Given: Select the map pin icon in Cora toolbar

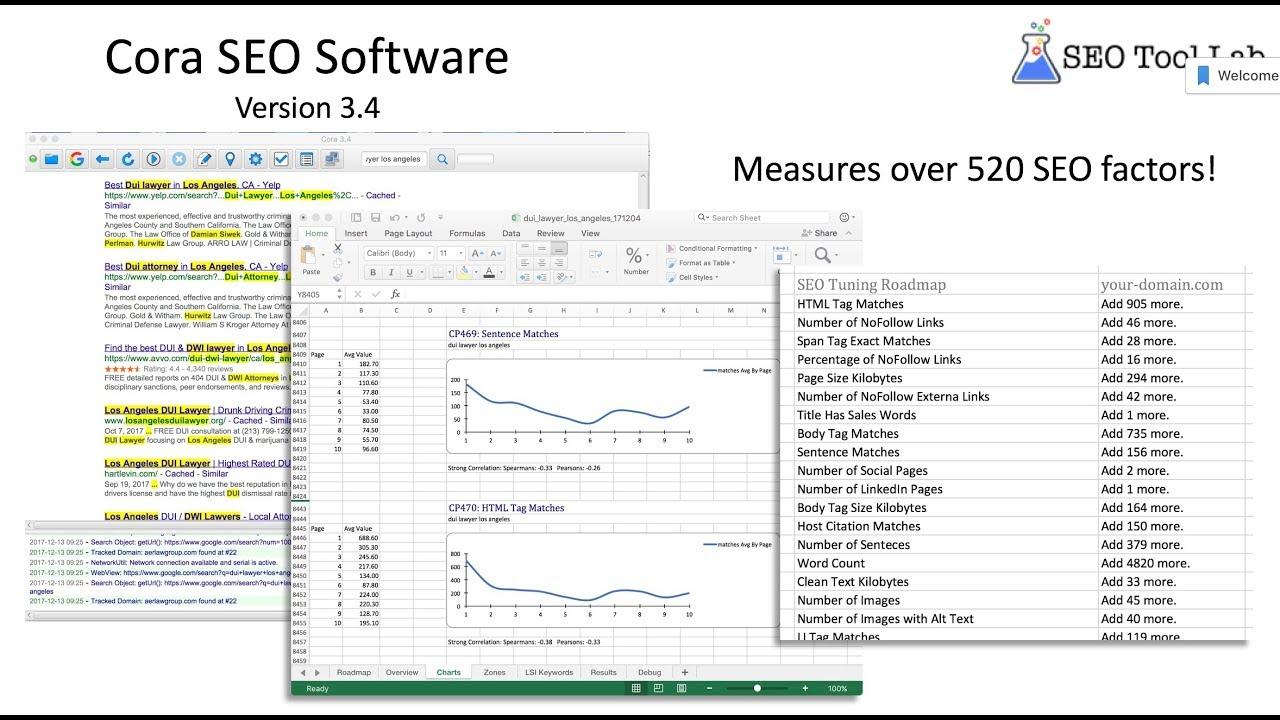Looking at the screenshot, I should 230,158.
